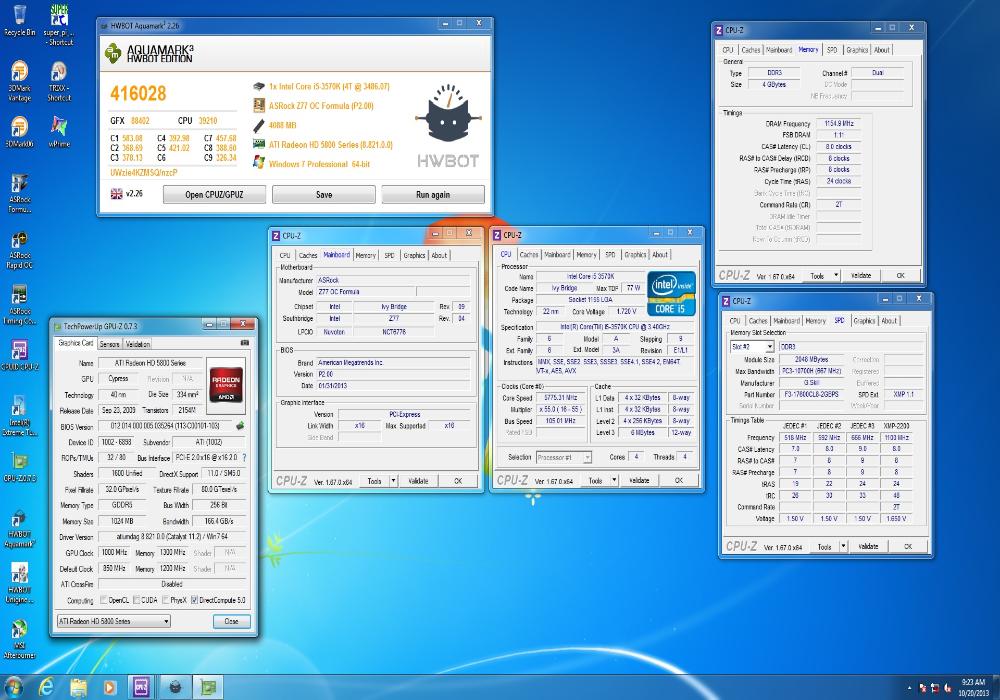Open the Slot #2 memory slot dropdown
1000x700 pixels.
pyautogui.click(x=752, y=347)
